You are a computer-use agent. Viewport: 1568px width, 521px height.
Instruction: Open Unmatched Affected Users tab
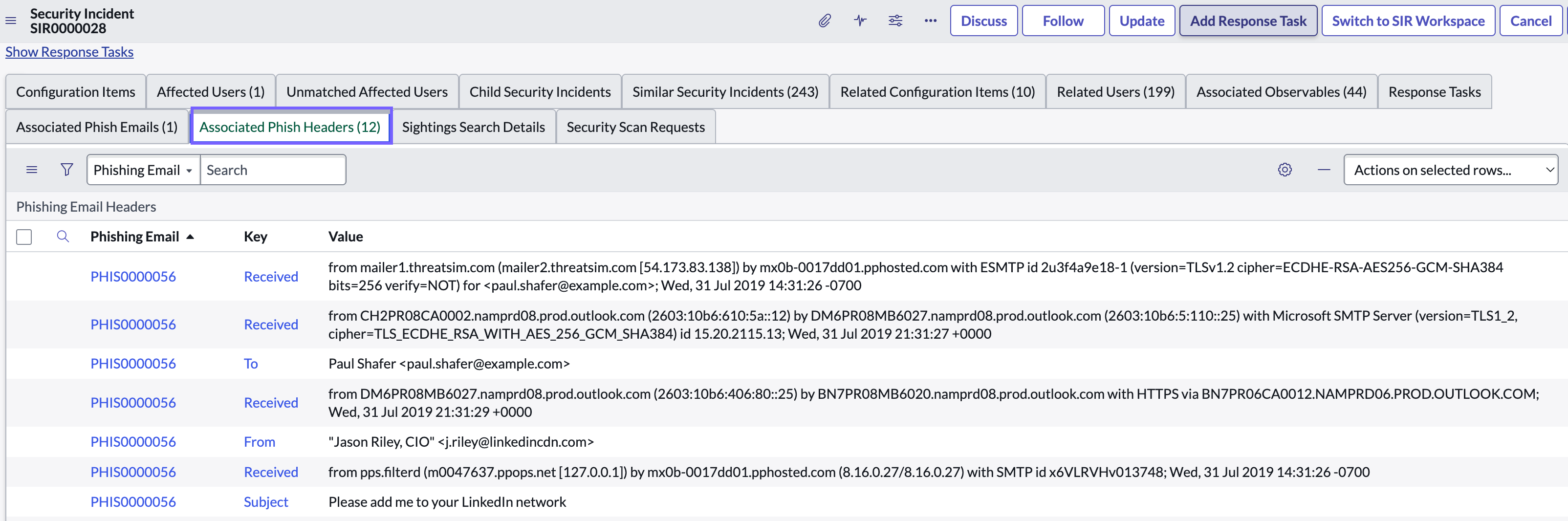pyautogui.click(x=367, y=92)
